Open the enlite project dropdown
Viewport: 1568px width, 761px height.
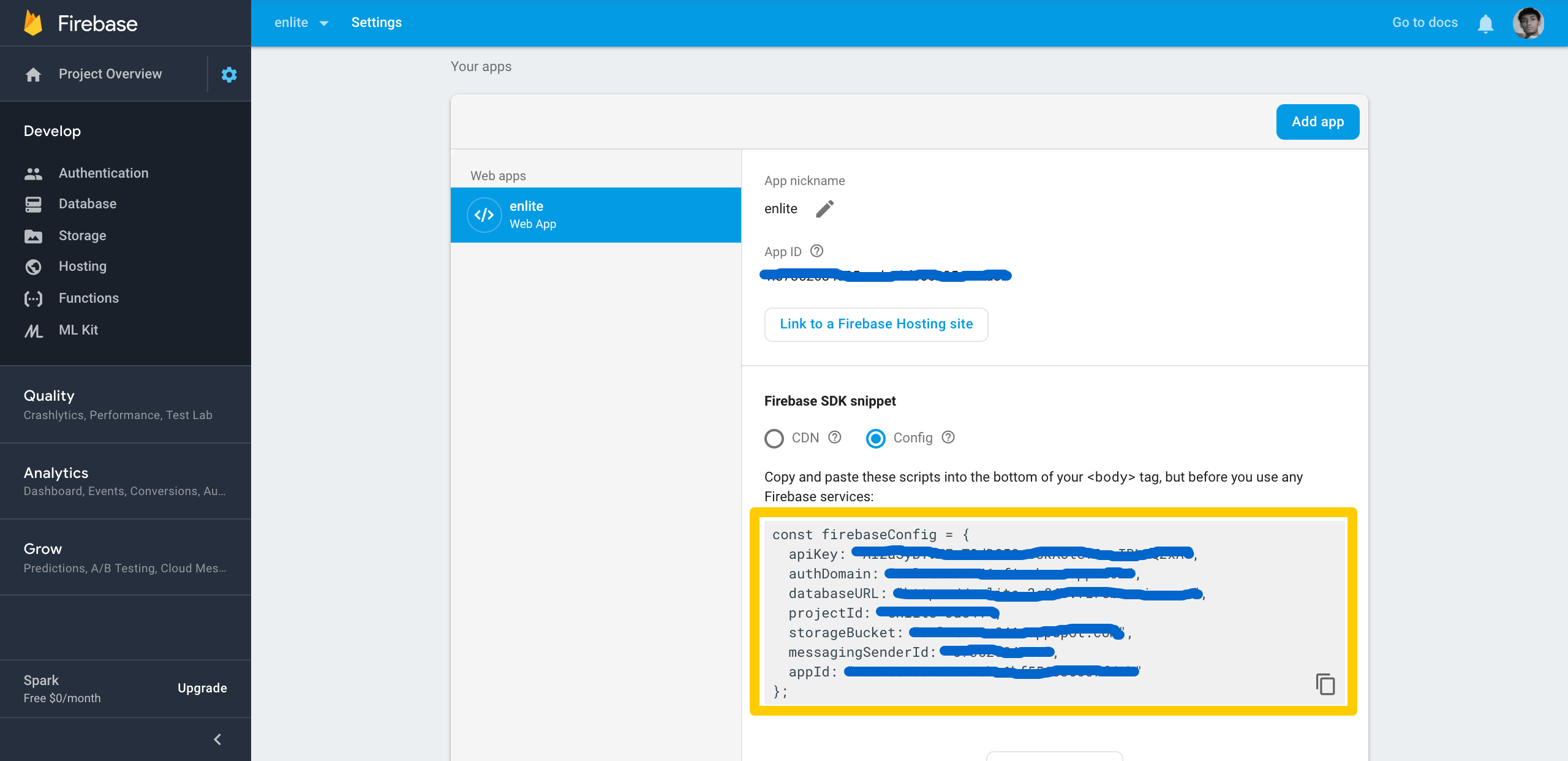301,23
